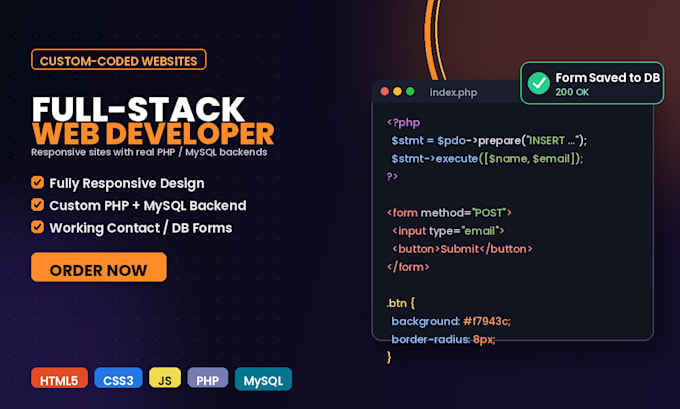The image size is (680, 409).
Task: Click the Responsive sites with real PHP subtitle
Action: pyautogui.click(x=149, y=152)
